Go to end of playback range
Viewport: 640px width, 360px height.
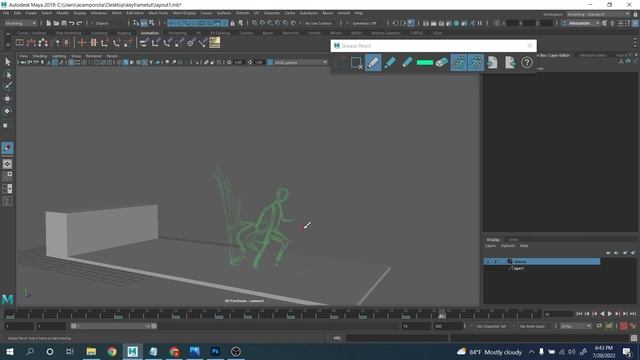click(x=633, y=313)
